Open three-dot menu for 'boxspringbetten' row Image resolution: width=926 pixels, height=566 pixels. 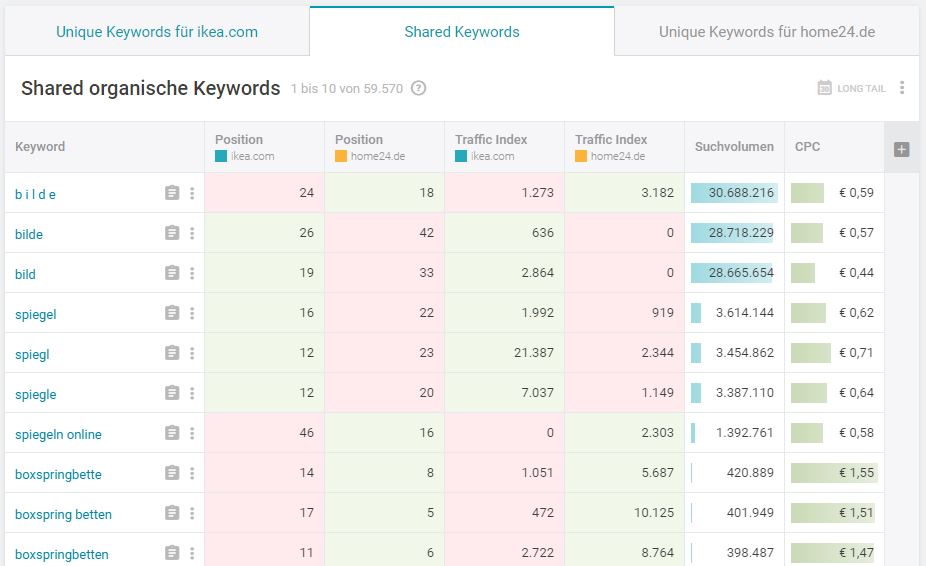pos(192,553)
